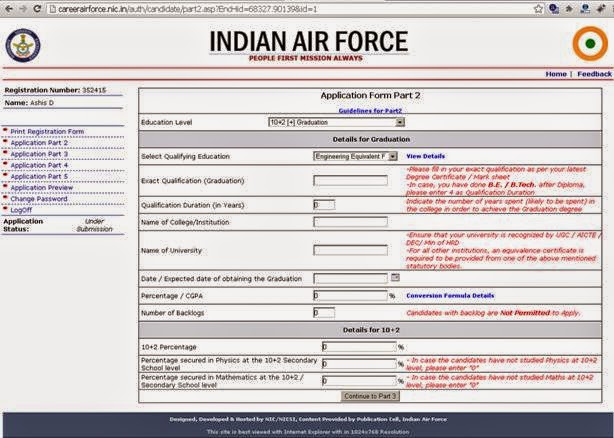Click the person-shaped toolbar extension icon
Image resolution: width=614 pixels, height=438 pixels.
click(x=585, y=9)
